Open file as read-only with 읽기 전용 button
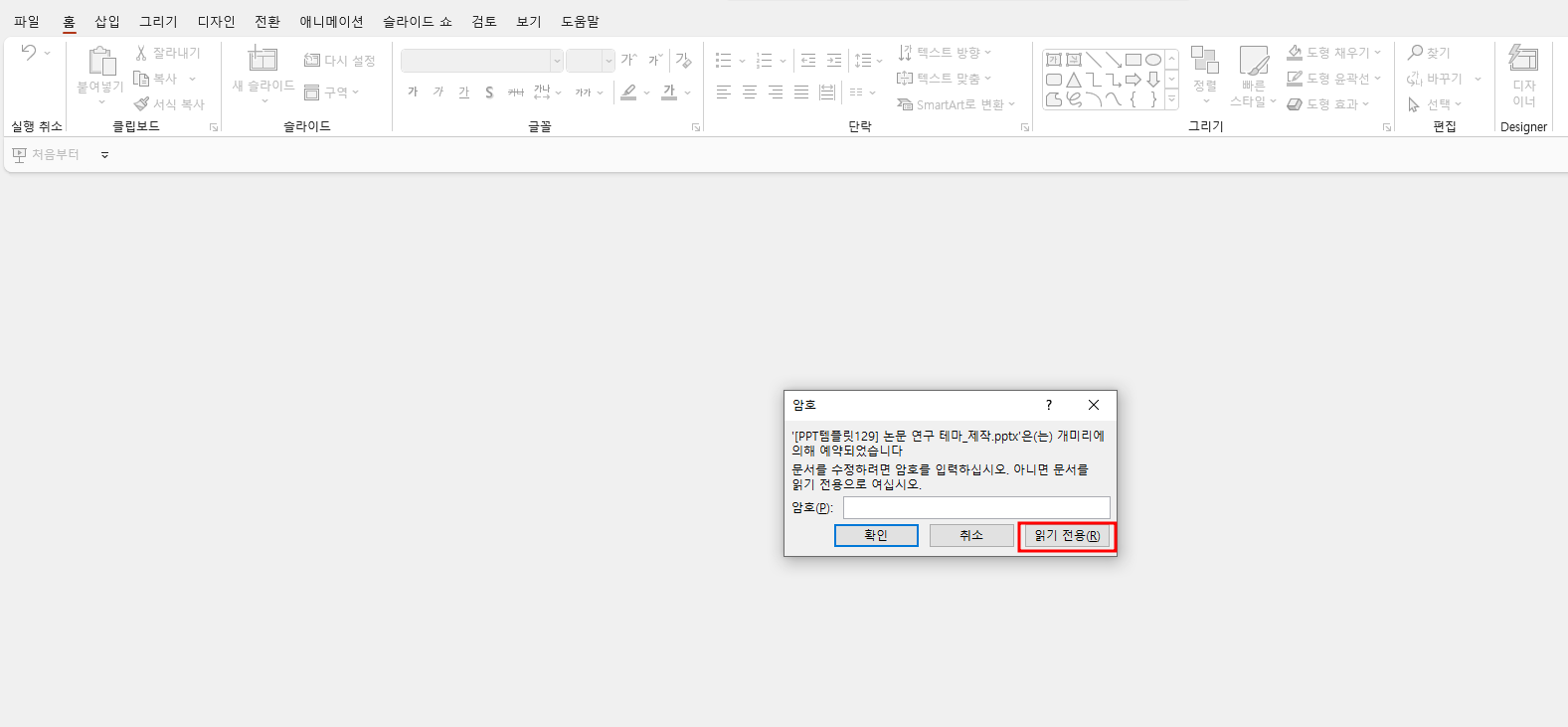 [1067, 536]
